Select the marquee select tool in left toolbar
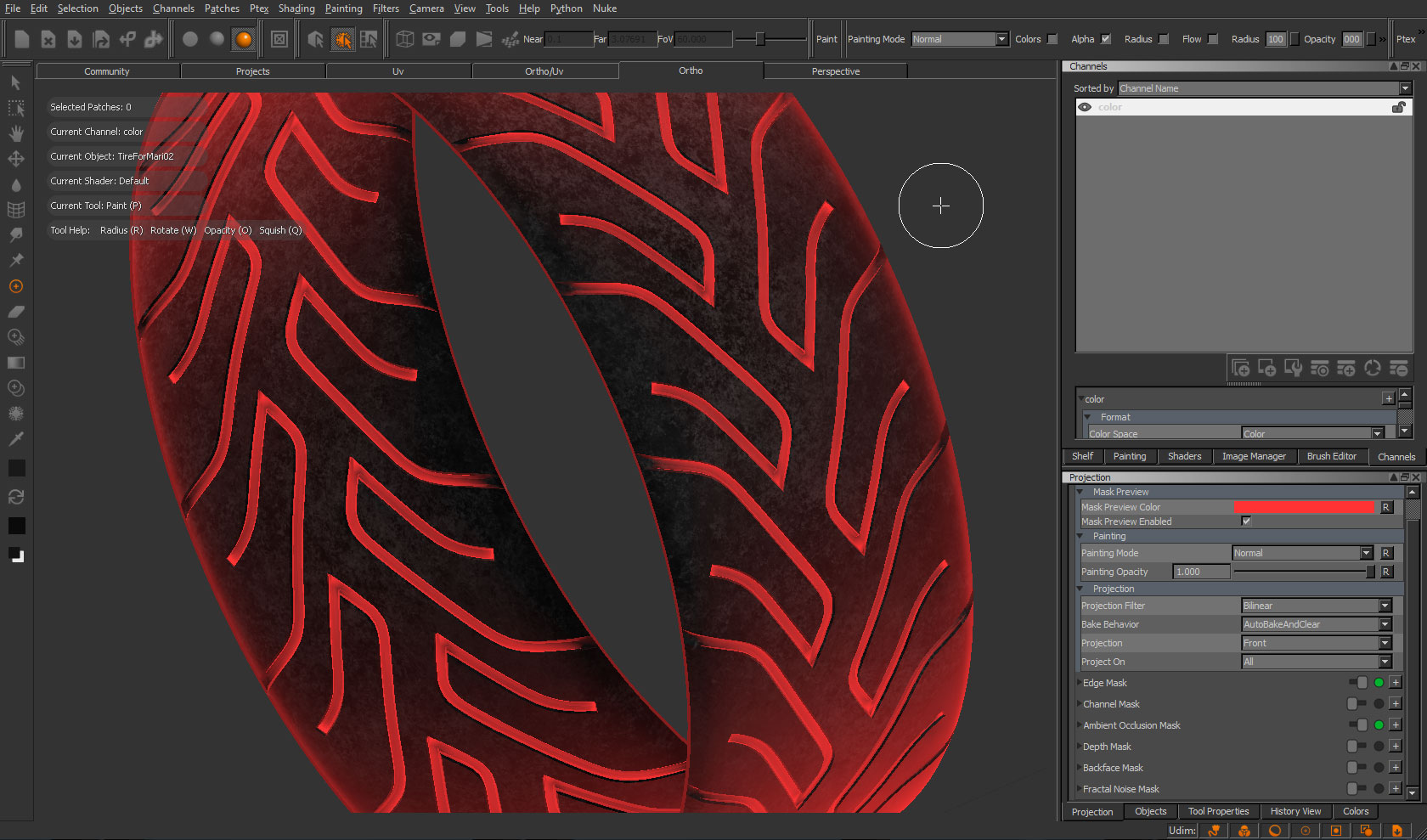1427x840 pixels. (15, 108)
